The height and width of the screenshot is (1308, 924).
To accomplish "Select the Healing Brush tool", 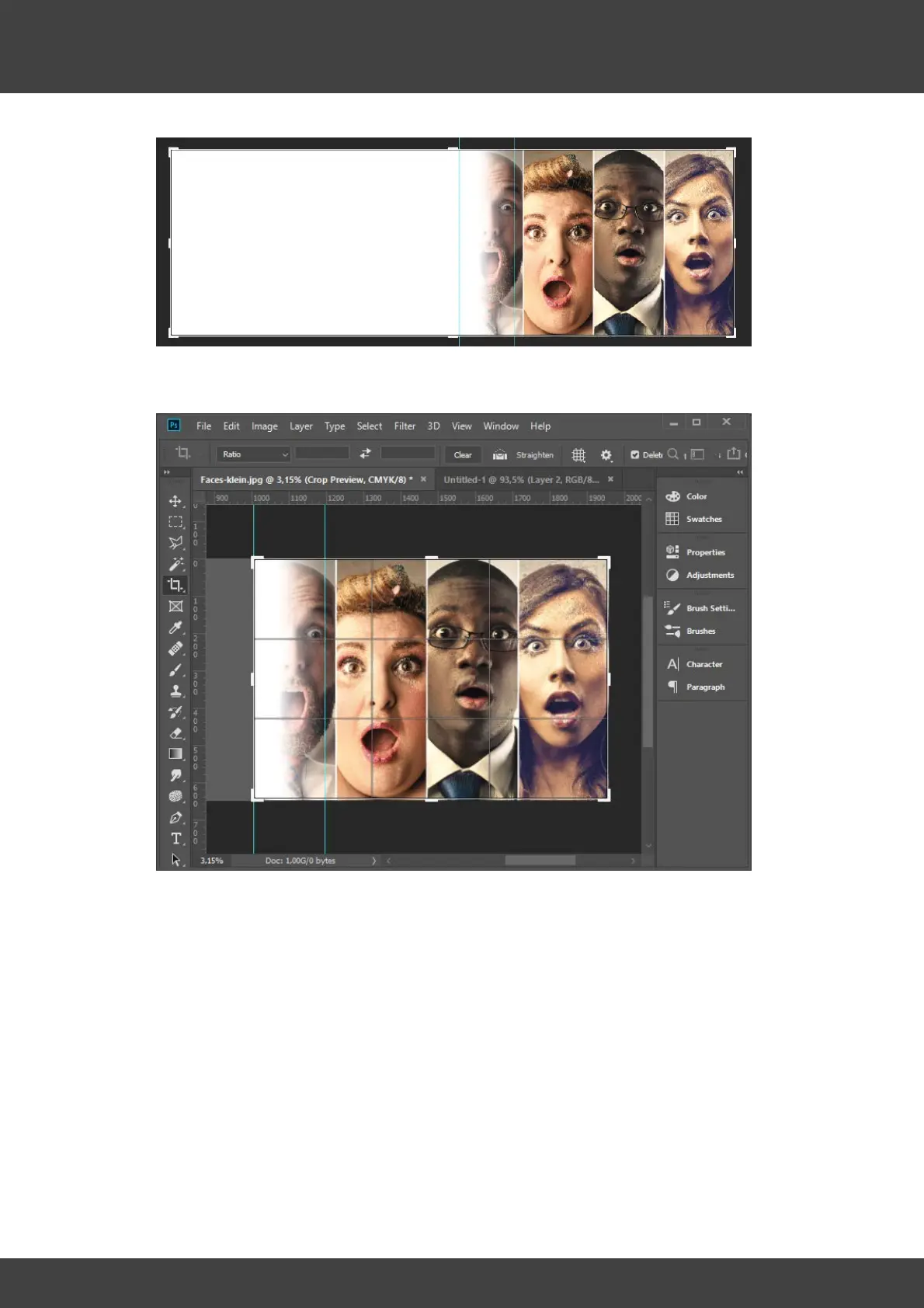I will pyautogui.click(x=175, y=649).
